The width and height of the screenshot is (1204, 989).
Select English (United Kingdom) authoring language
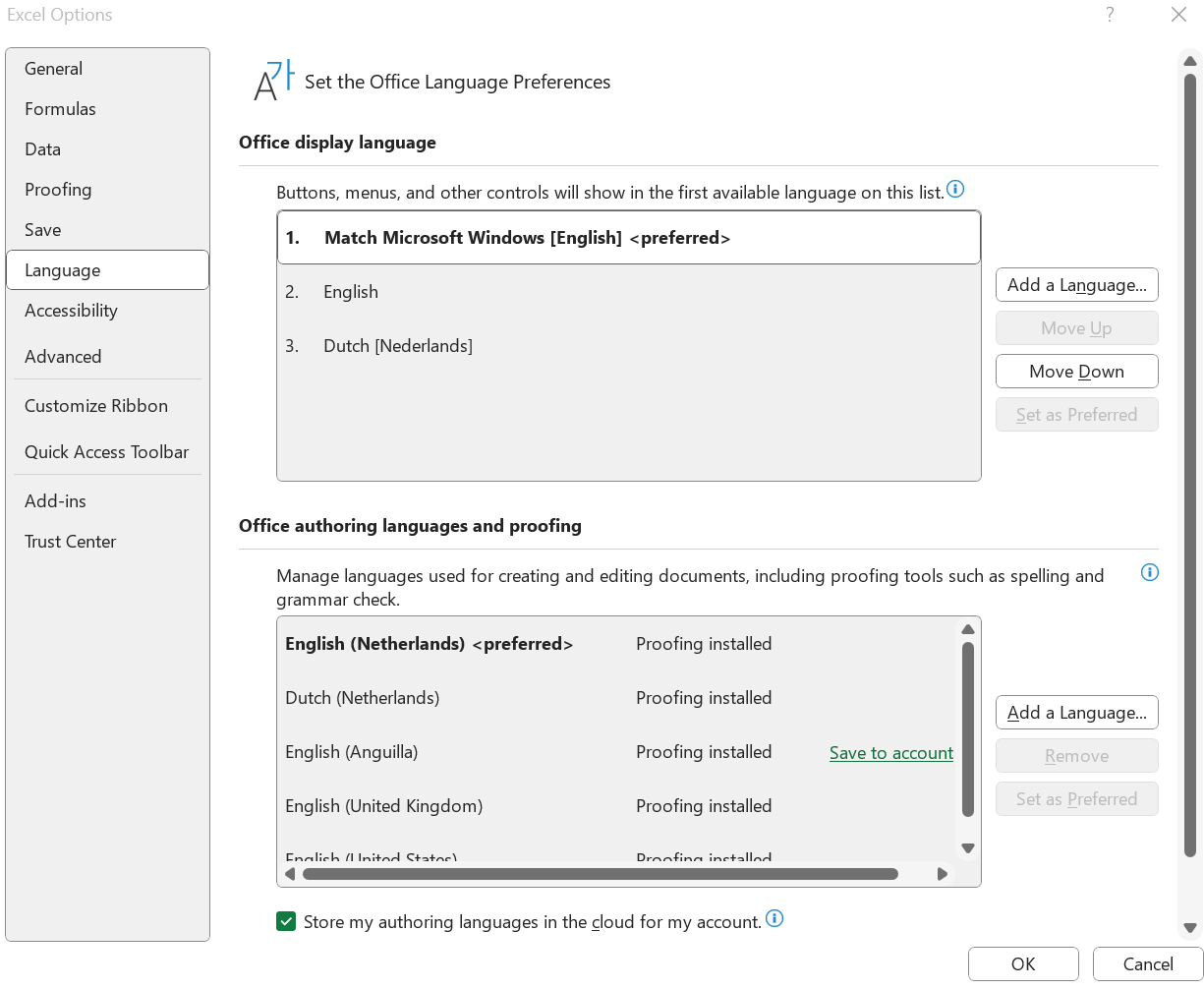tap(383, 806)
